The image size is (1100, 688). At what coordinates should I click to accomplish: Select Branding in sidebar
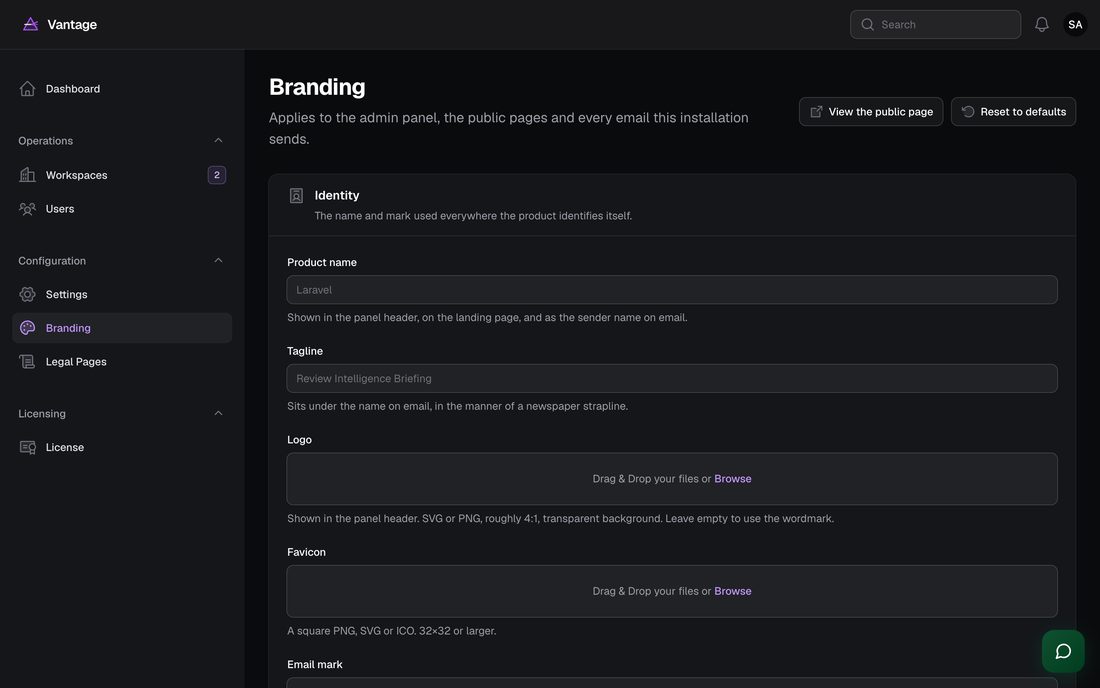pyautogui.click(x=122, y=328)
